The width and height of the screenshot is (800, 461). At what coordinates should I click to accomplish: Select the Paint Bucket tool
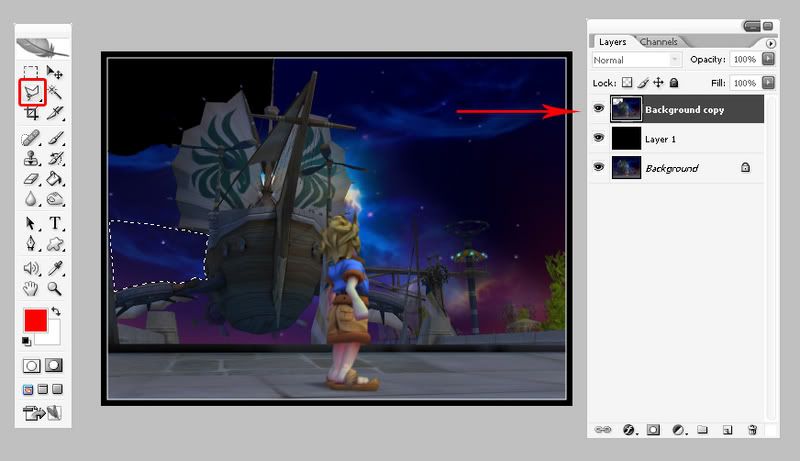tap(55, 178)
